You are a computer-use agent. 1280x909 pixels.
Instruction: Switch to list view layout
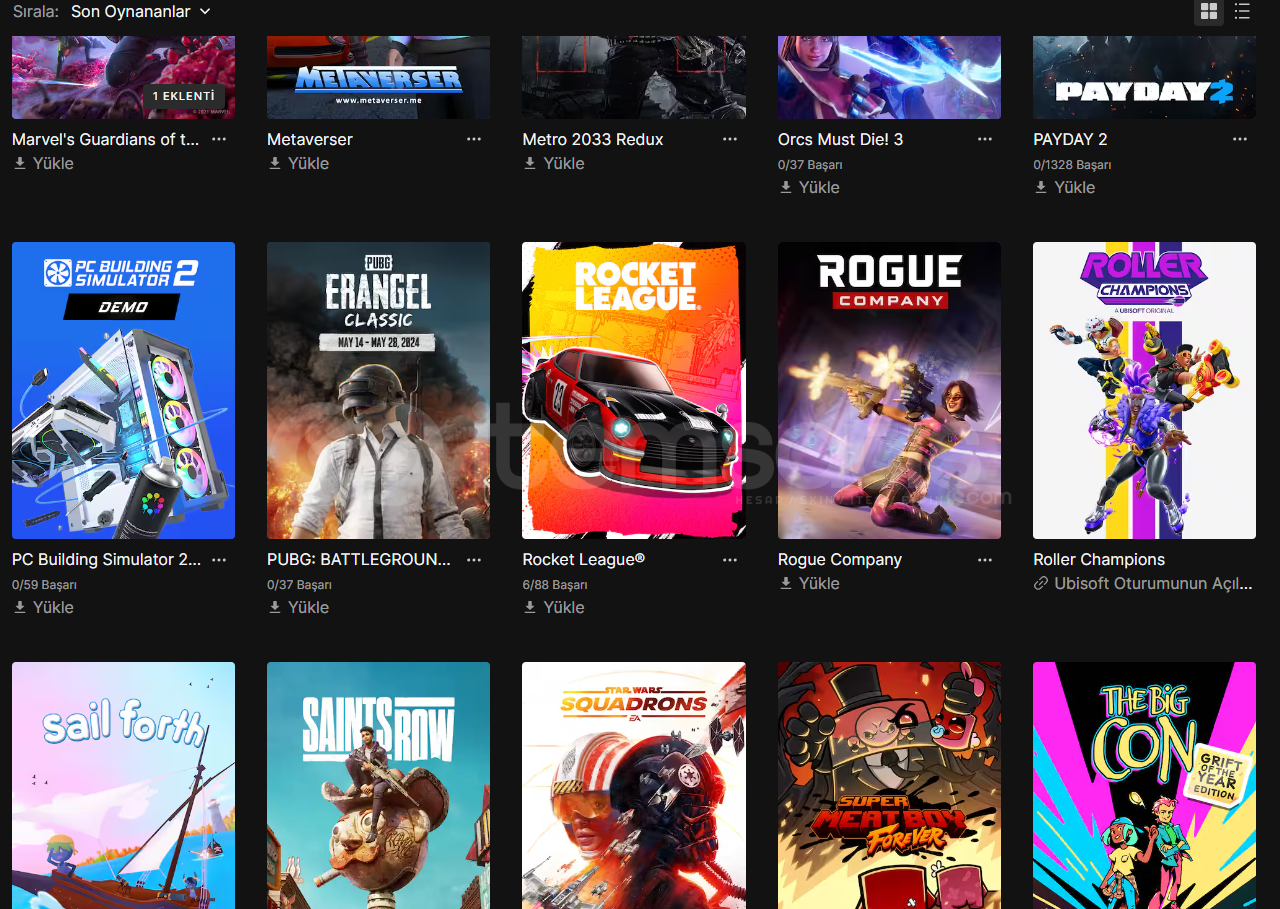tap(1242, 12)
